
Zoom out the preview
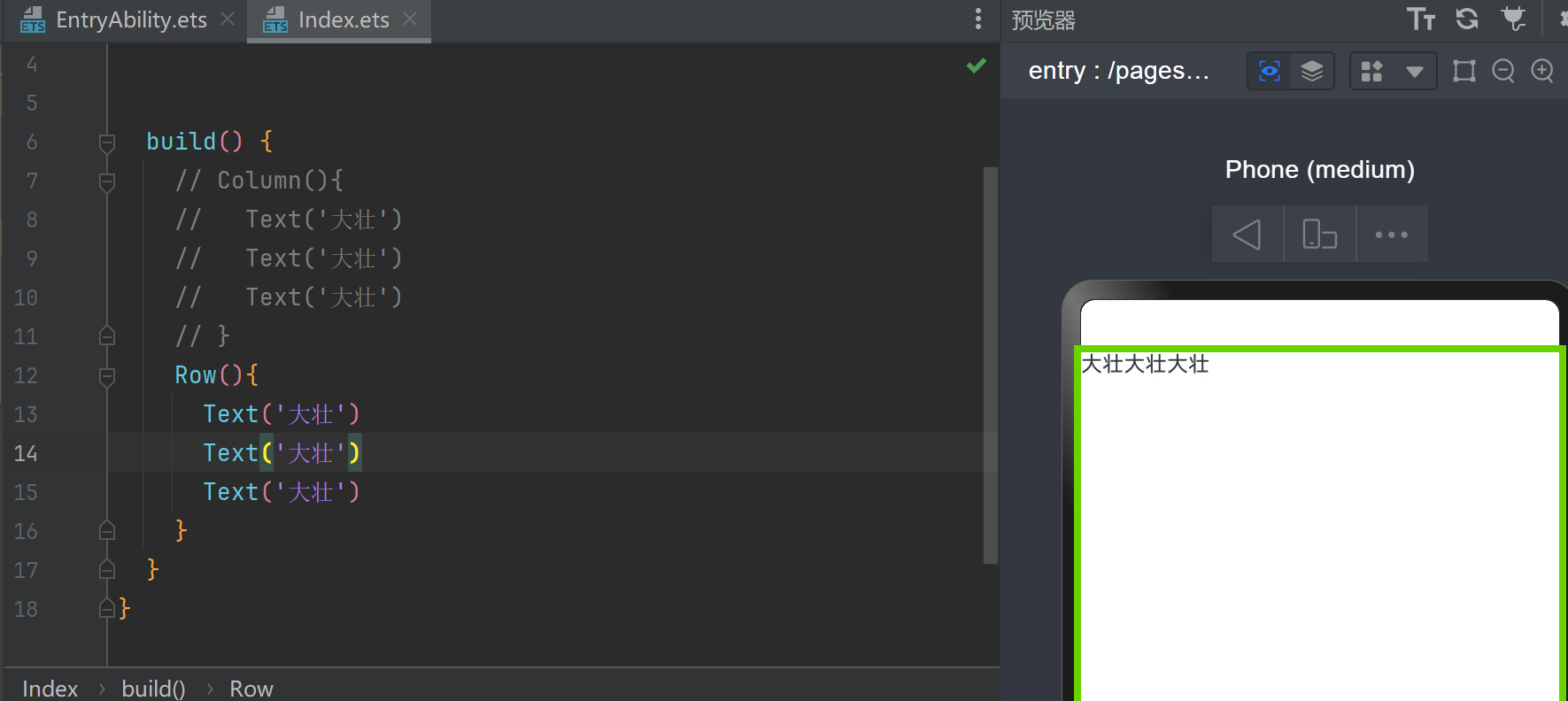(1503, 71)
